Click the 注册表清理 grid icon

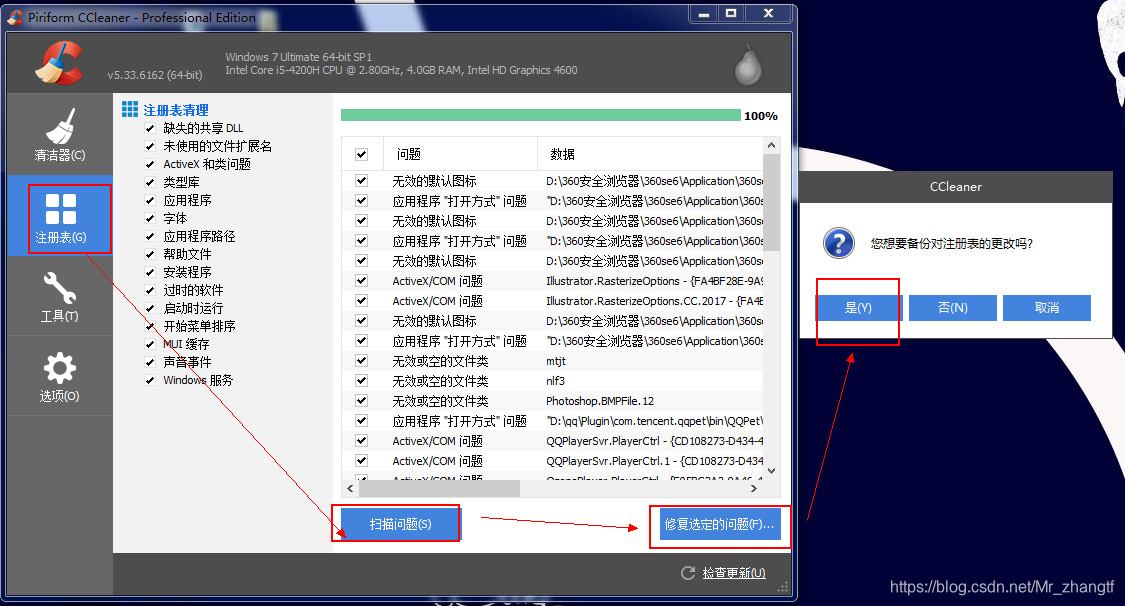130,109
